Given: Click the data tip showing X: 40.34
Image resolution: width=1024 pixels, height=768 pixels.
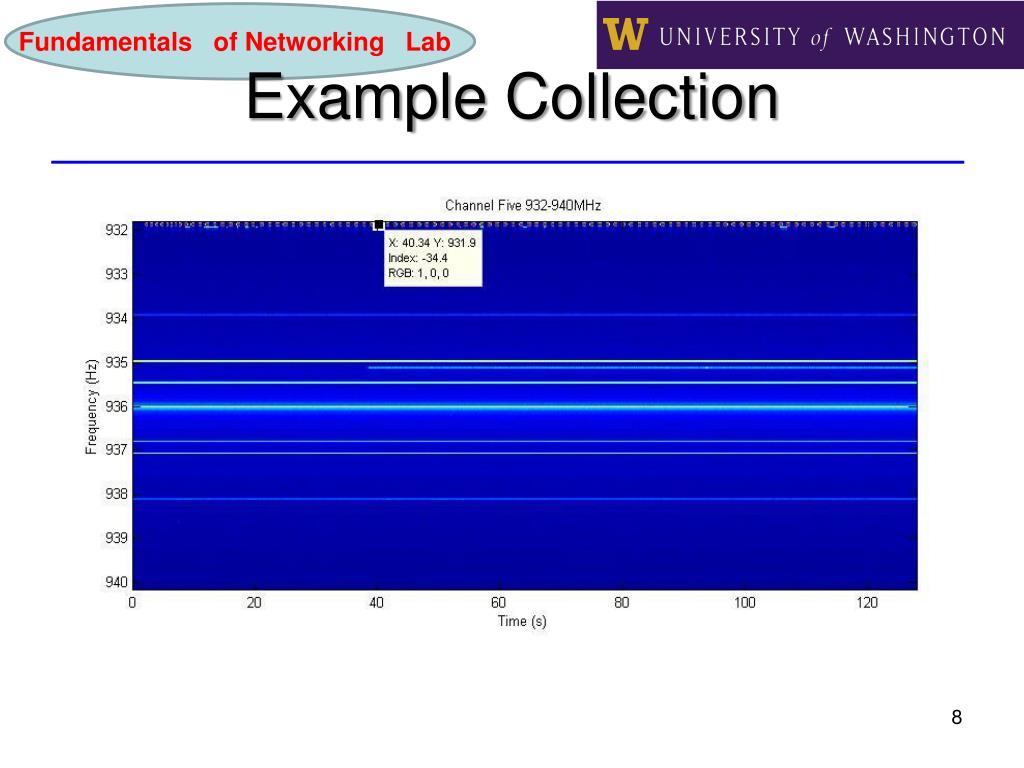Looking at the screenshot, I should (433, 258).
